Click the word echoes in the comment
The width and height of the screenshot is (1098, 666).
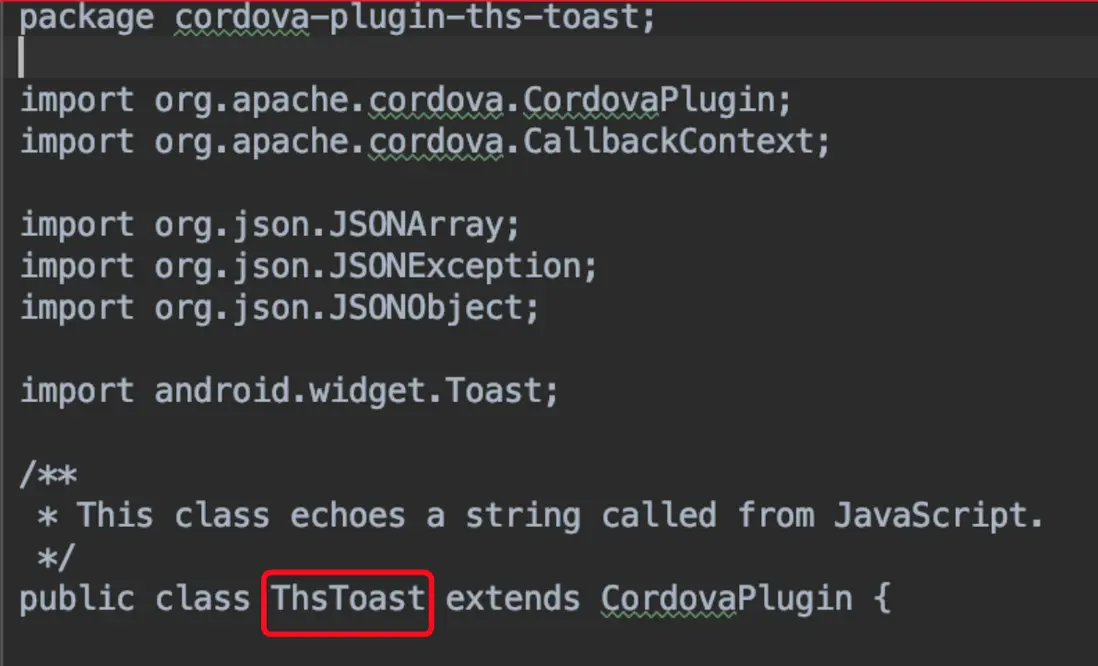347,516
